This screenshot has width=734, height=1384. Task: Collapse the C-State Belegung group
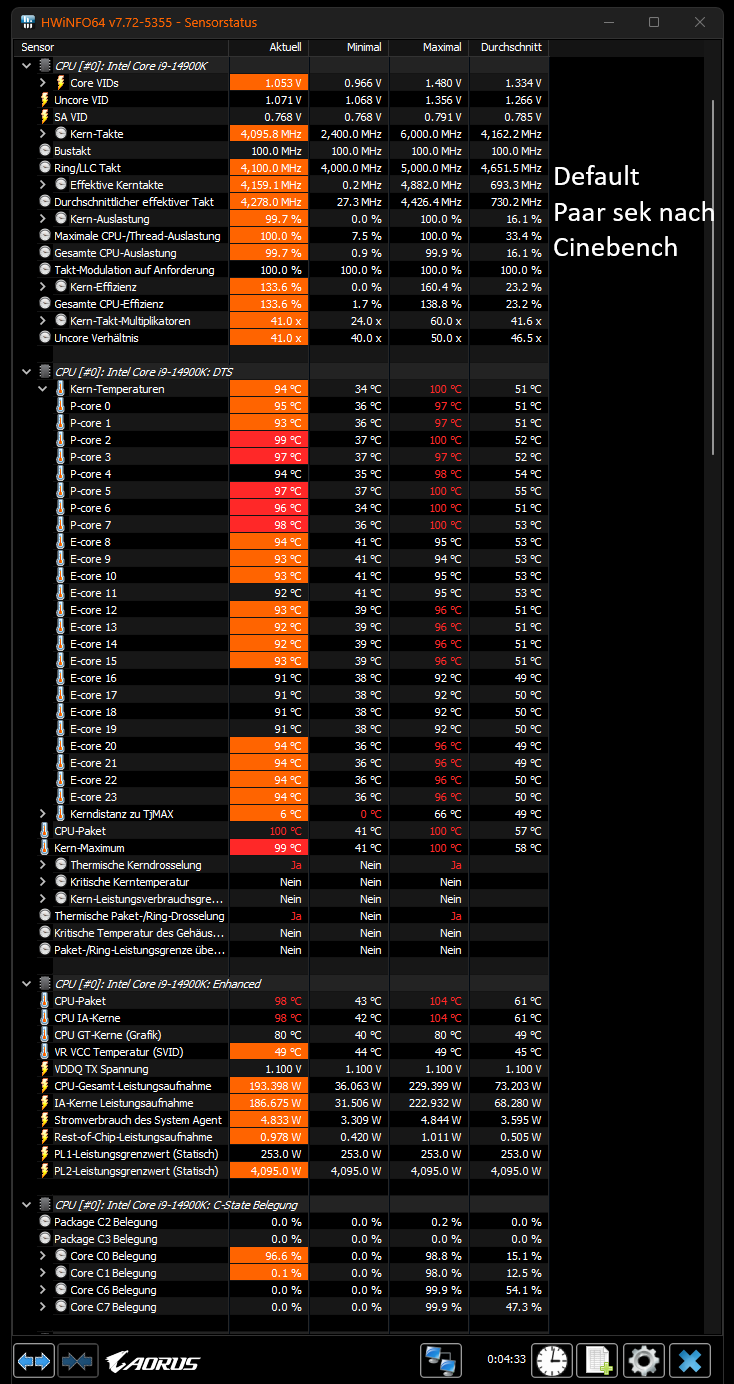[26, 1205]
